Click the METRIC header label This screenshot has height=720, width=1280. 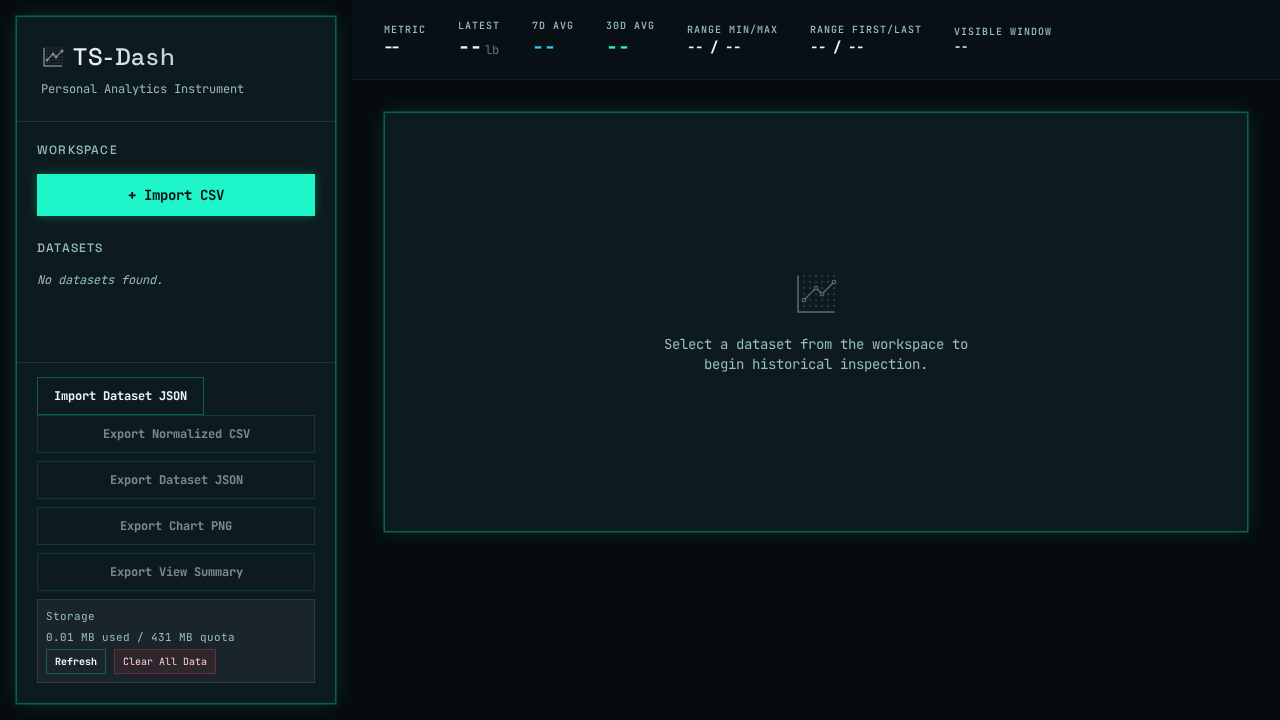(x=405, y=30)
